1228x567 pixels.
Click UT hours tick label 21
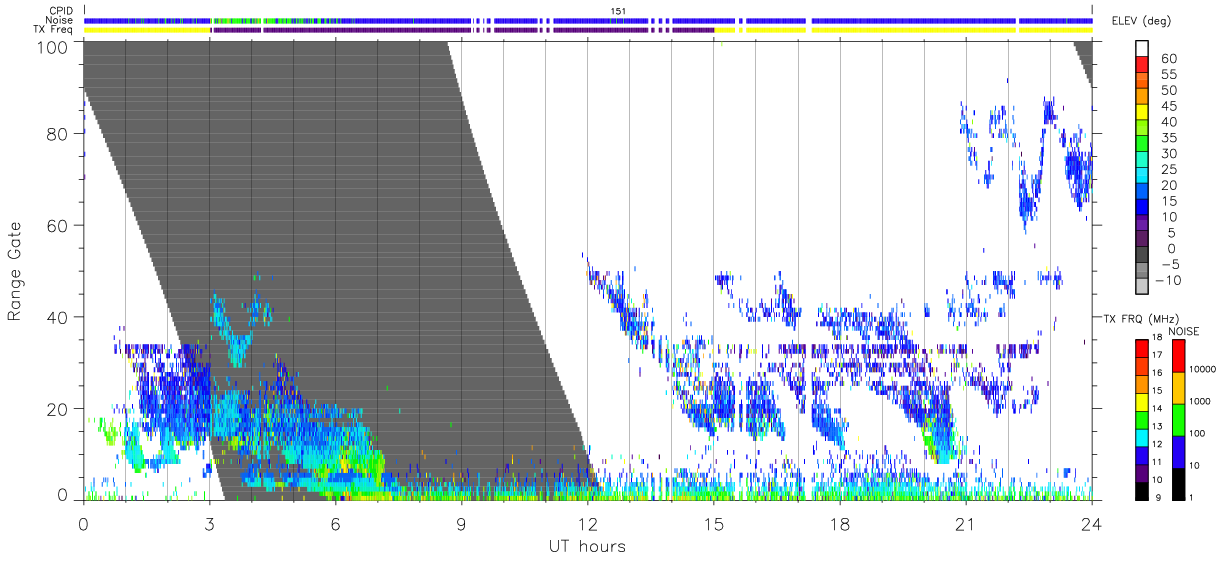click(x=965, y=524)
